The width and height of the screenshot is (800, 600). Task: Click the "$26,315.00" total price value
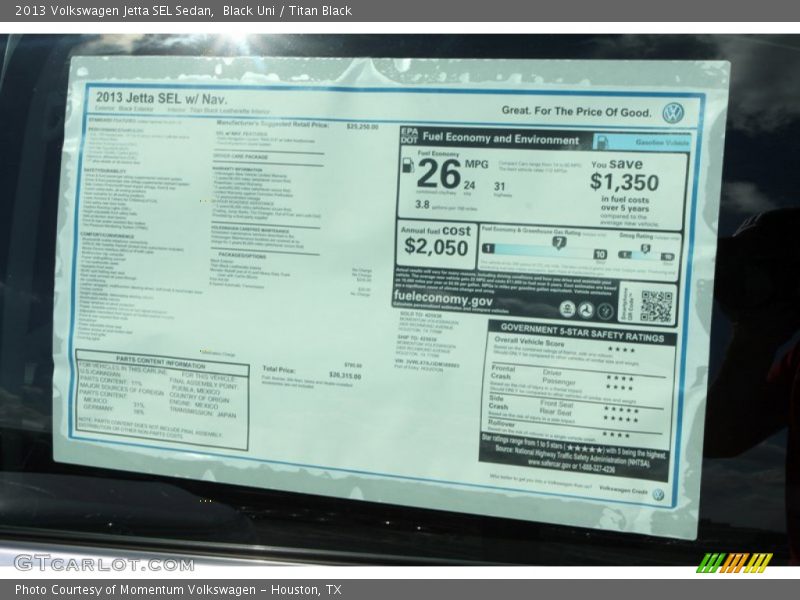(x=345, y=376)
